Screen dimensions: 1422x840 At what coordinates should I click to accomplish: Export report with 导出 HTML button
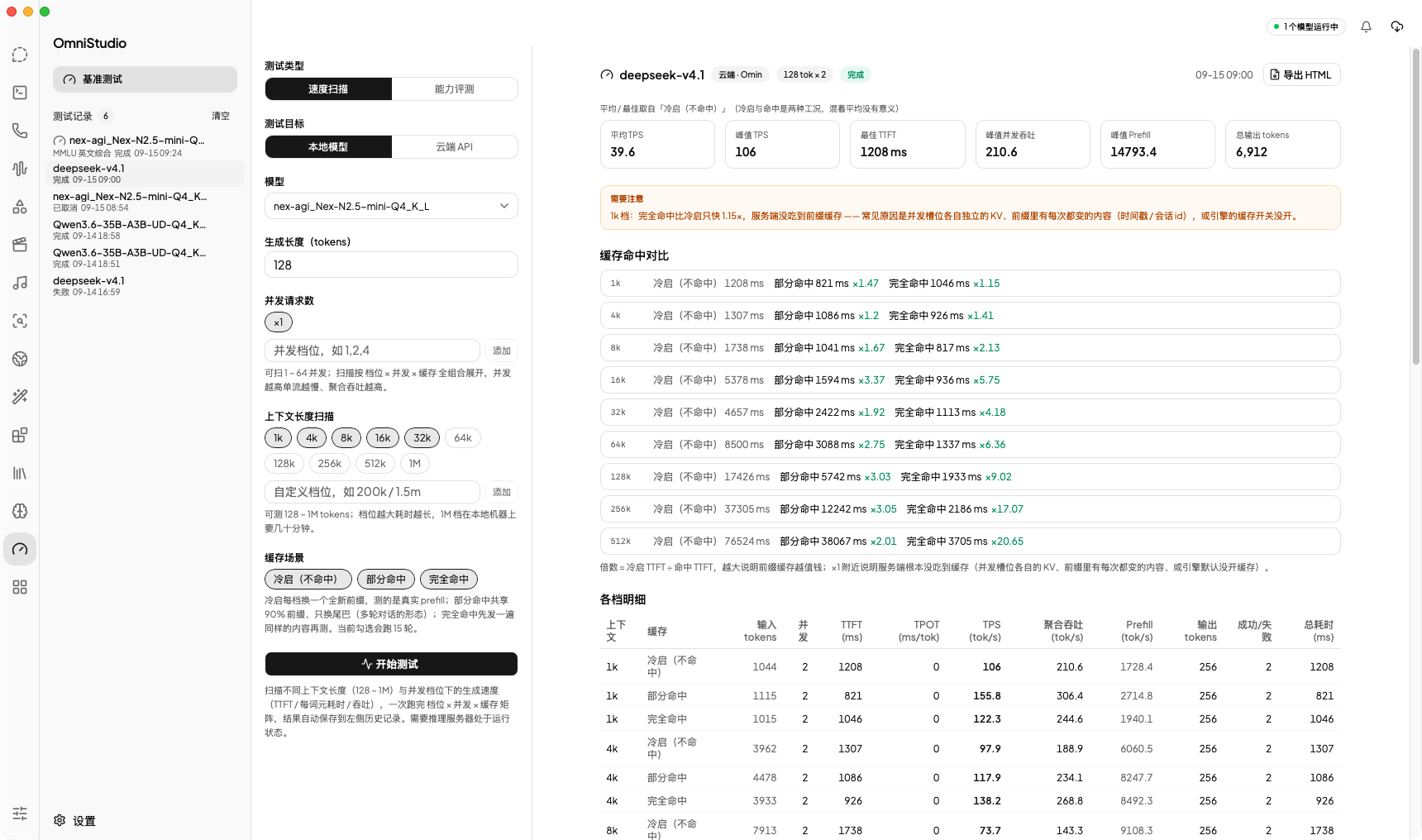(1302, 74)
